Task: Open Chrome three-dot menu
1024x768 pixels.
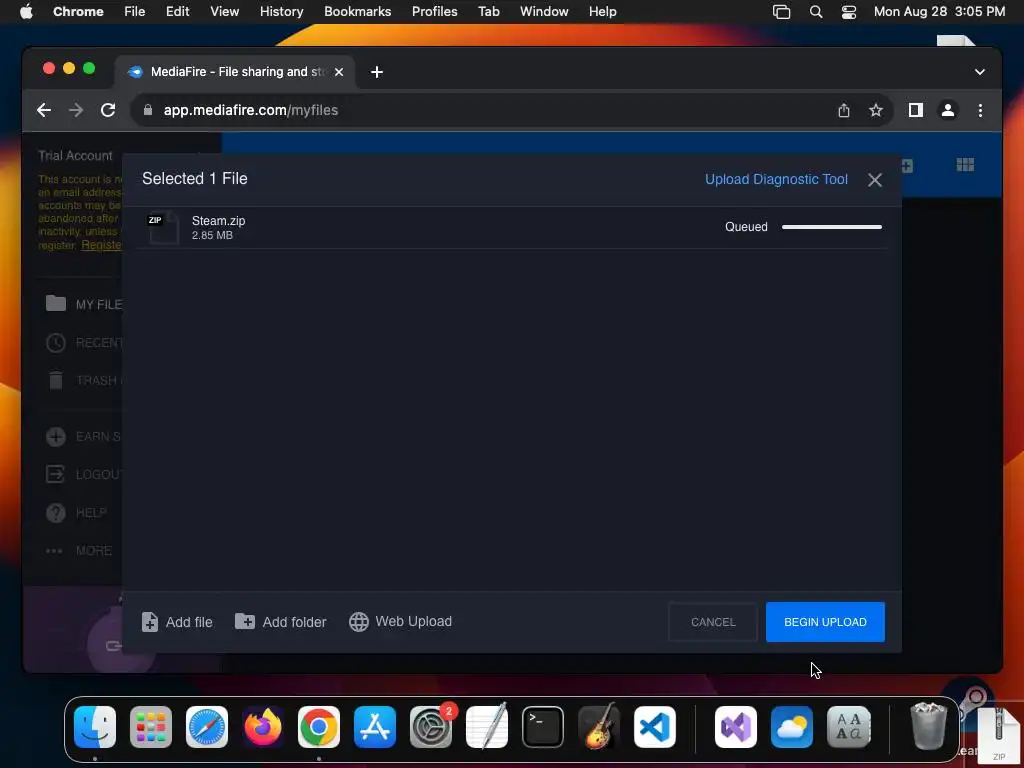Action: pos(980,110)
